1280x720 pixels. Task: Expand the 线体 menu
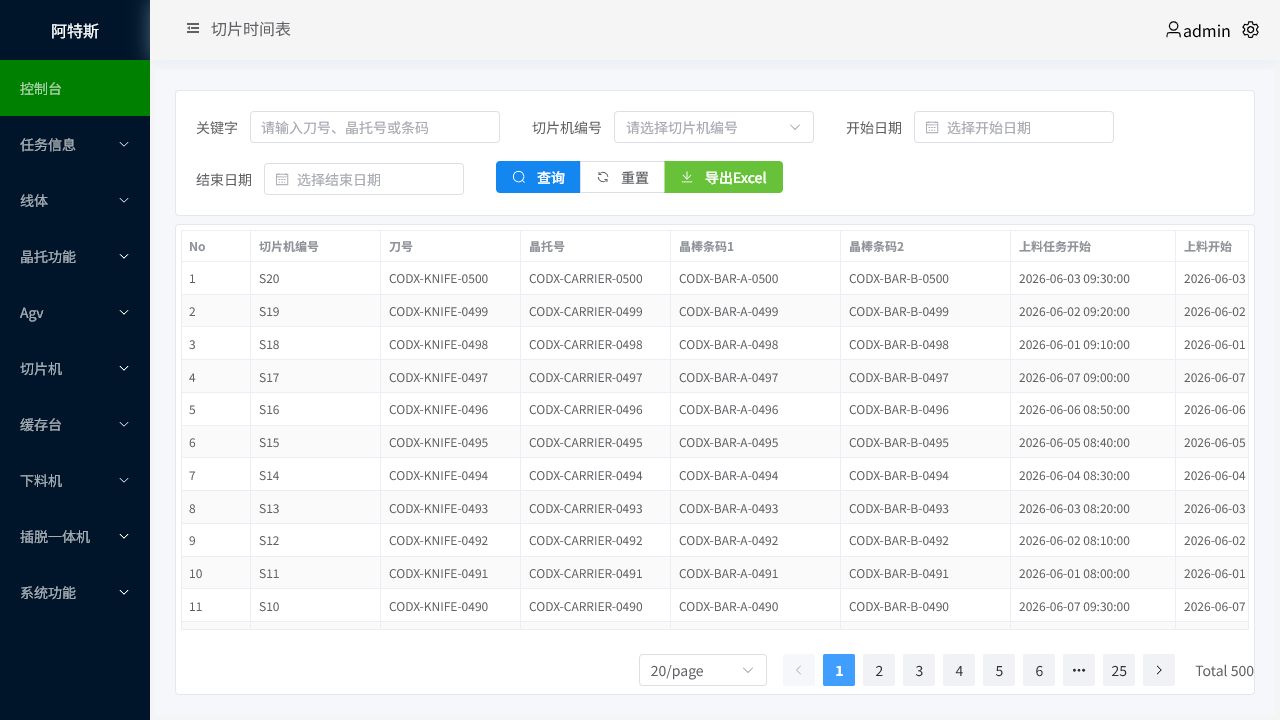pos(75,200)
